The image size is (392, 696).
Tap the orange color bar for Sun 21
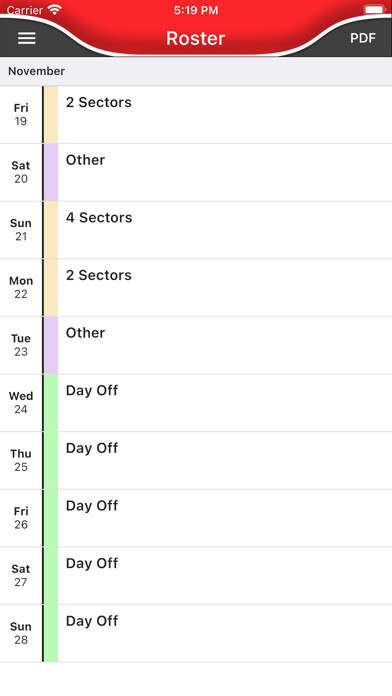51,230
